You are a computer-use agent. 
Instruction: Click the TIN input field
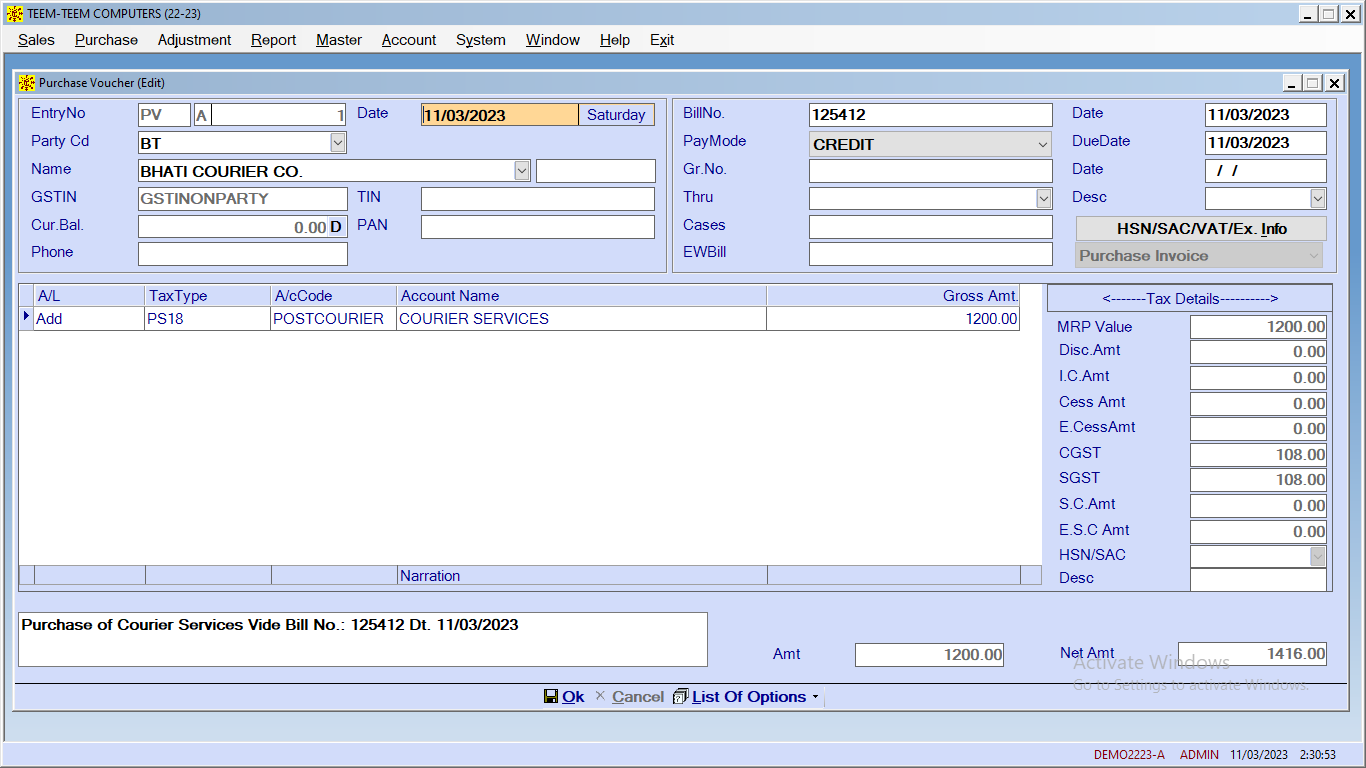tap(537, 199)
